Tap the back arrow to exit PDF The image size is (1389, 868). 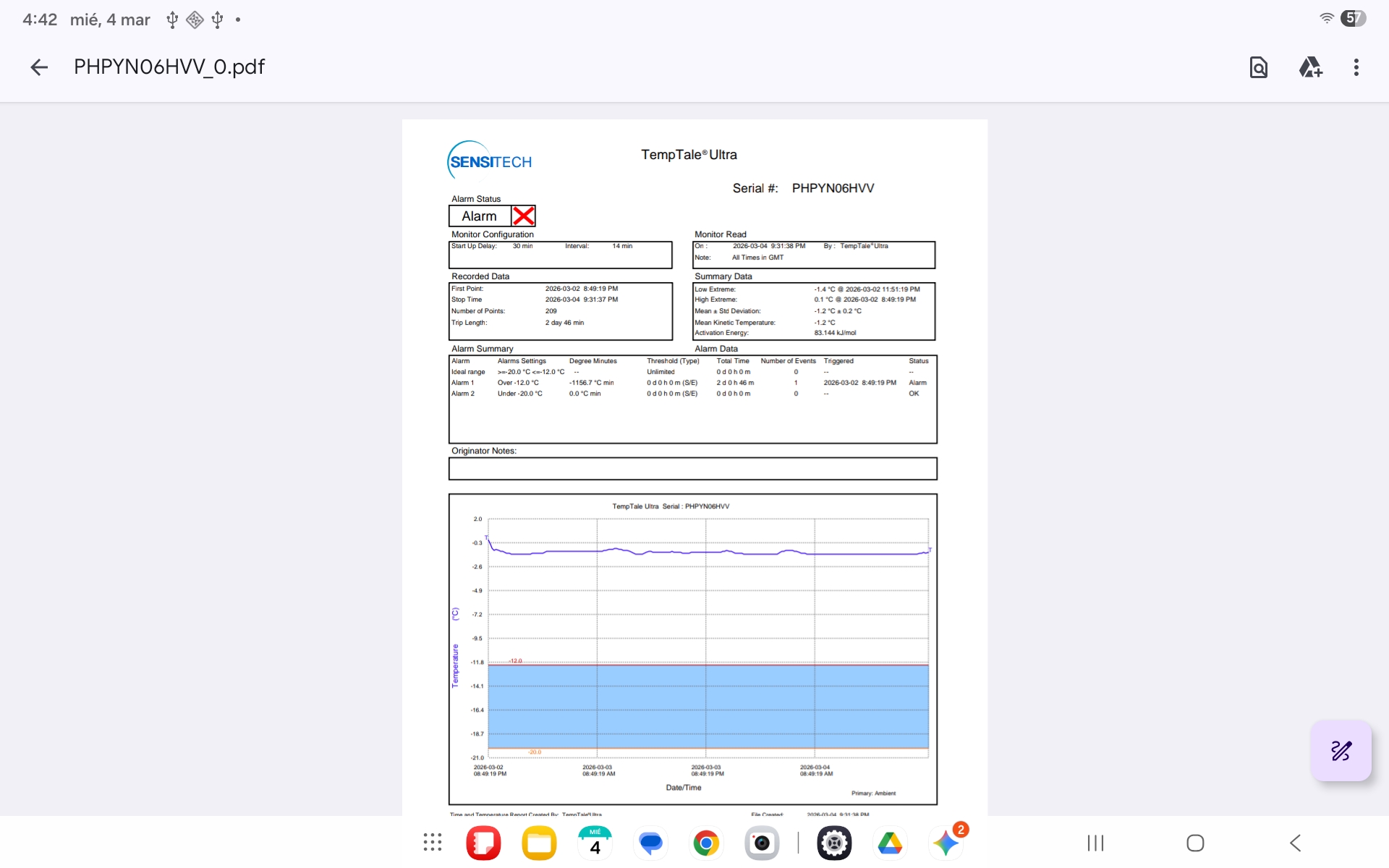(x=39, y=67)
